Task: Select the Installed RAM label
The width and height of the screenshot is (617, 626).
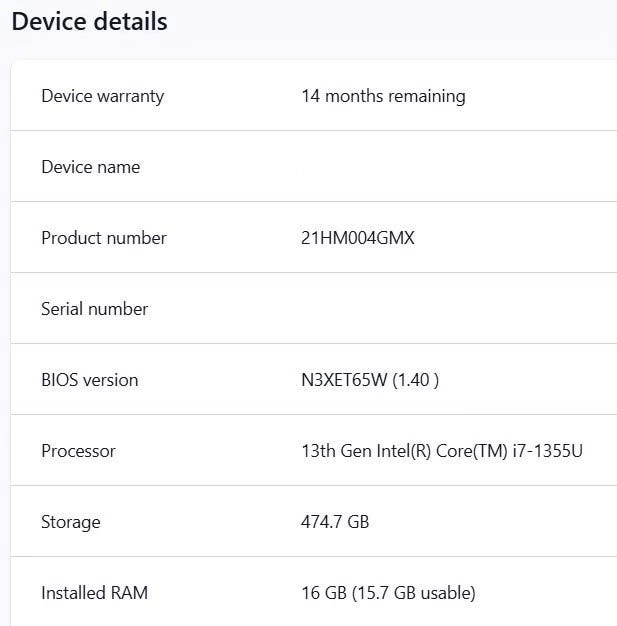Action: (x=95, y=593)
